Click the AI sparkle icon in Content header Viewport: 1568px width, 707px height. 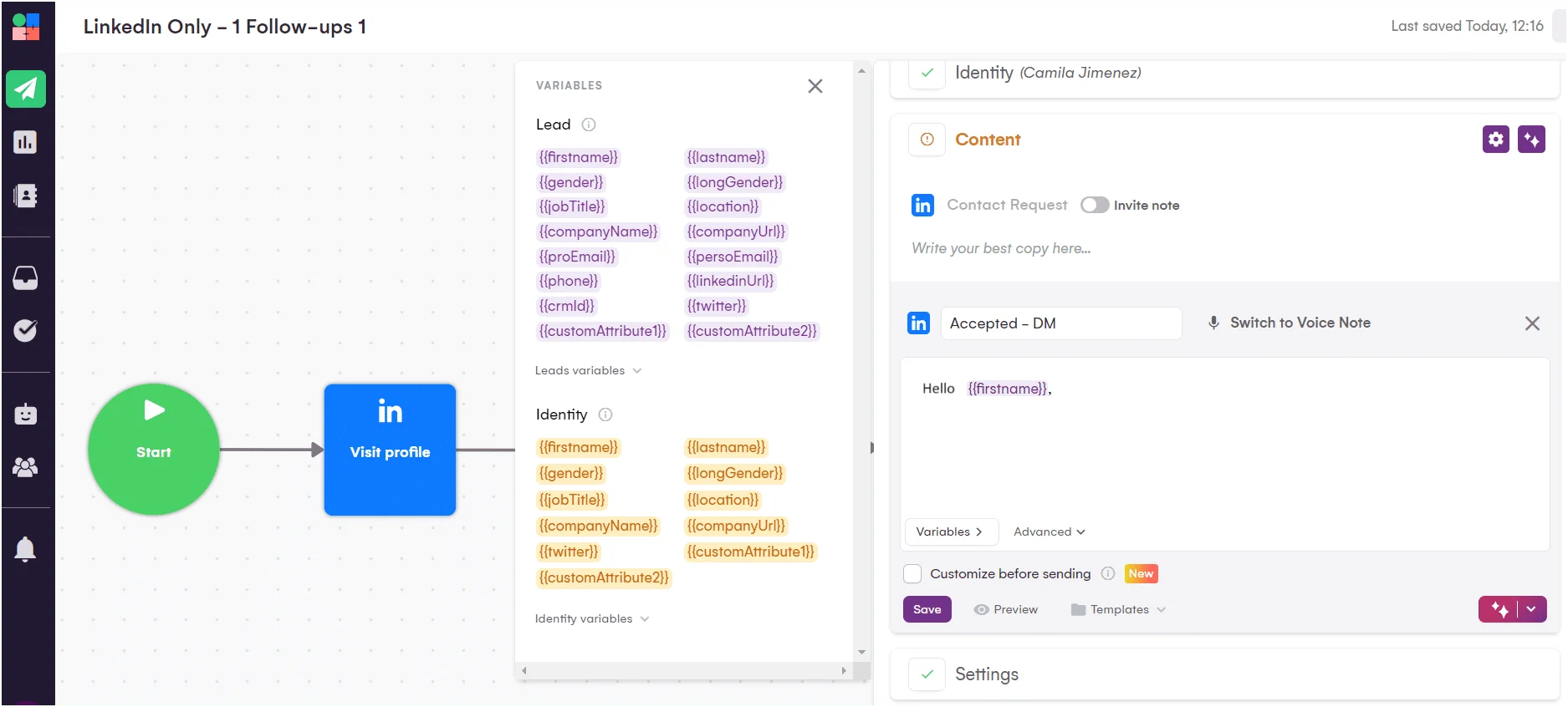point(1532,140)
